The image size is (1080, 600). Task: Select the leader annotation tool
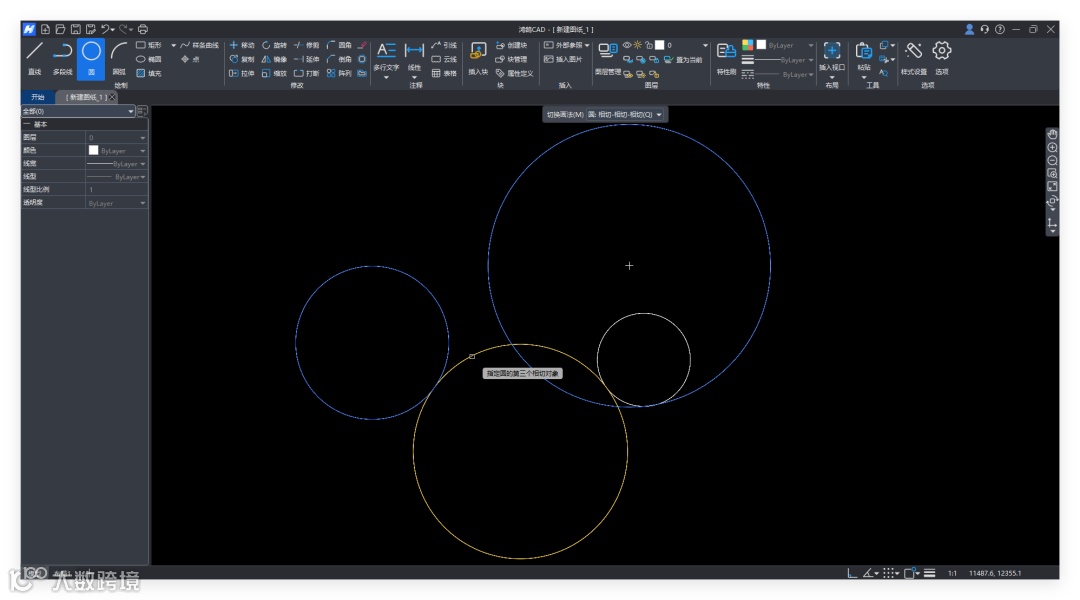click(x=444, y=45)
